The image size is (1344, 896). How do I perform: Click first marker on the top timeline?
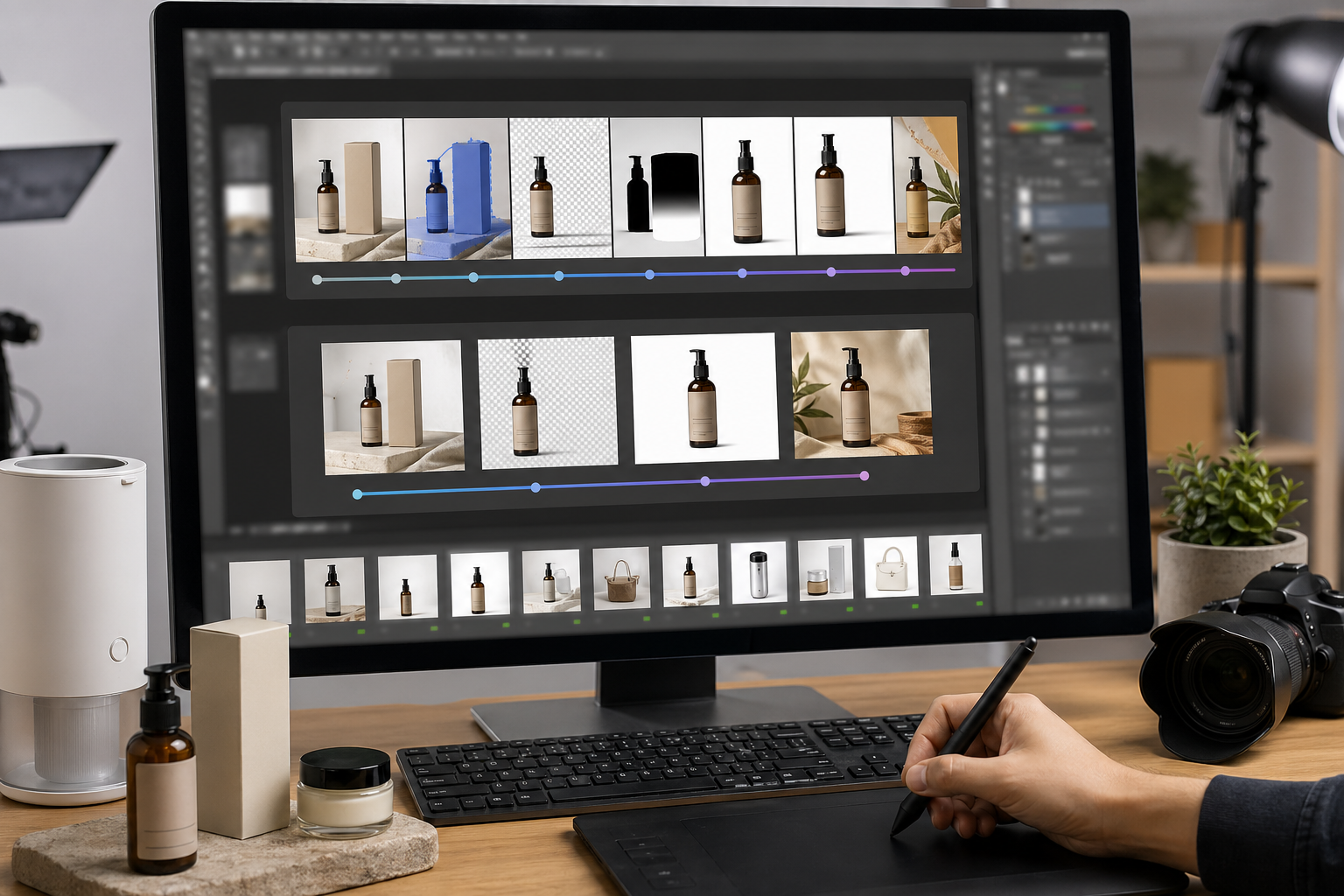coord(317,280)
